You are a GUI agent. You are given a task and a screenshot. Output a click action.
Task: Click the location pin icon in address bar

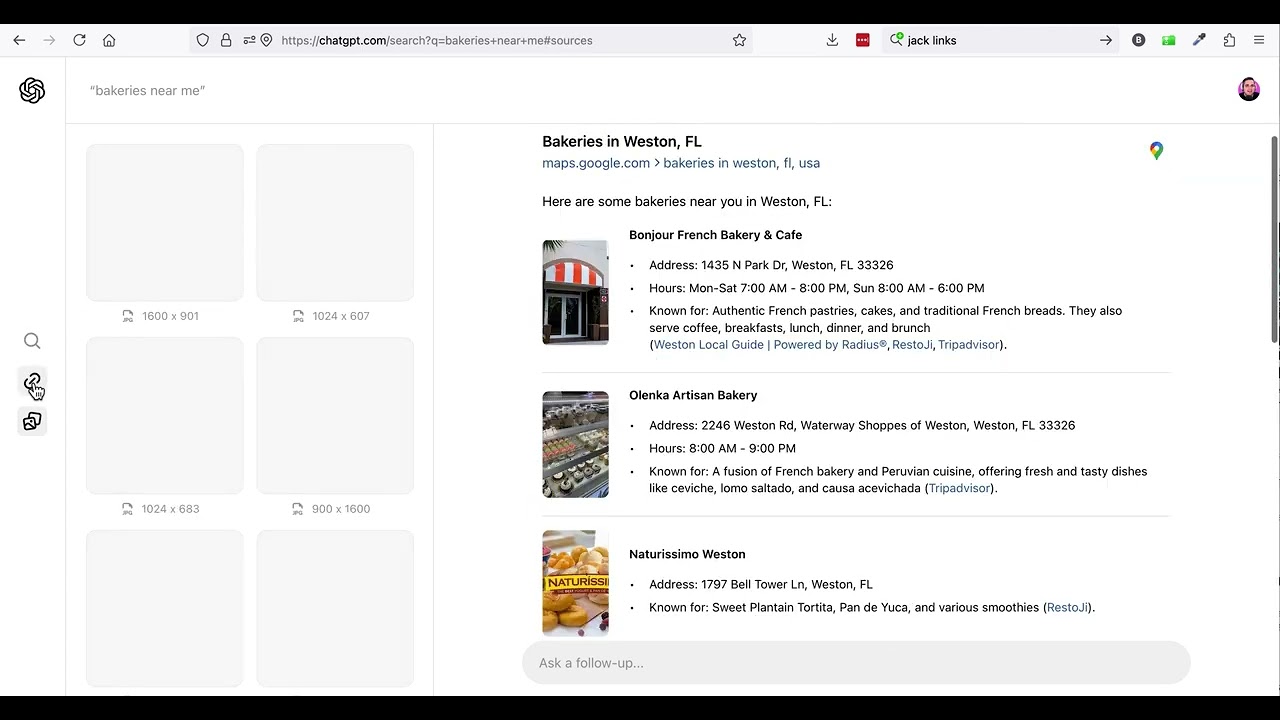[267, 40]
